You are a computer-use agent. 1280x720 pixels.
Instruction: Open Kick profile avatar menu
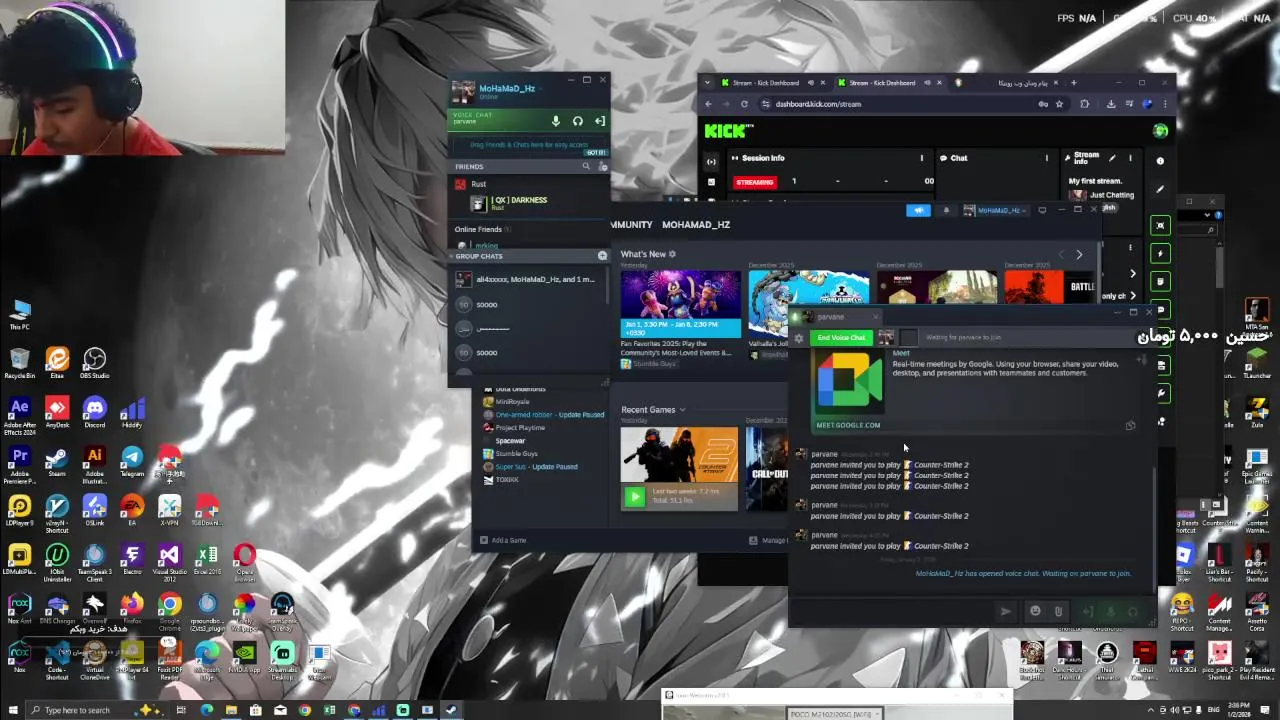pyautogui.click(x=1160, y=131)
